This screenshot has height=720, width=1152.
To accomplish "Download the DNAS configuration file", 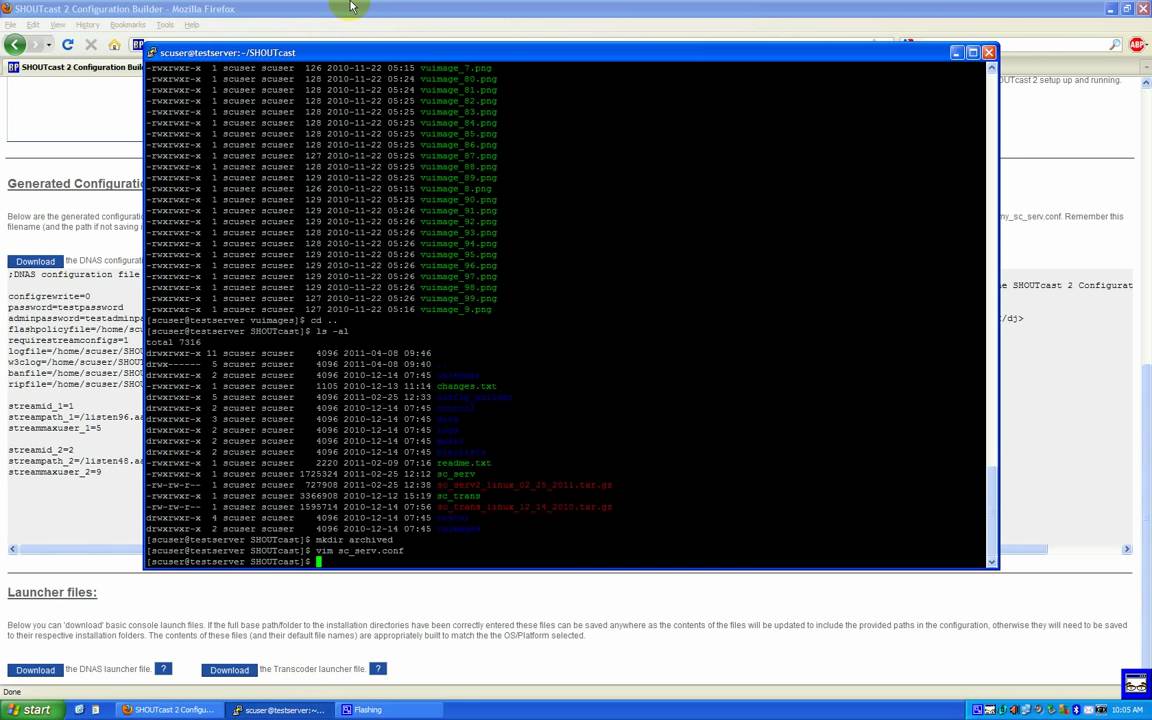I will click(35, 262).
